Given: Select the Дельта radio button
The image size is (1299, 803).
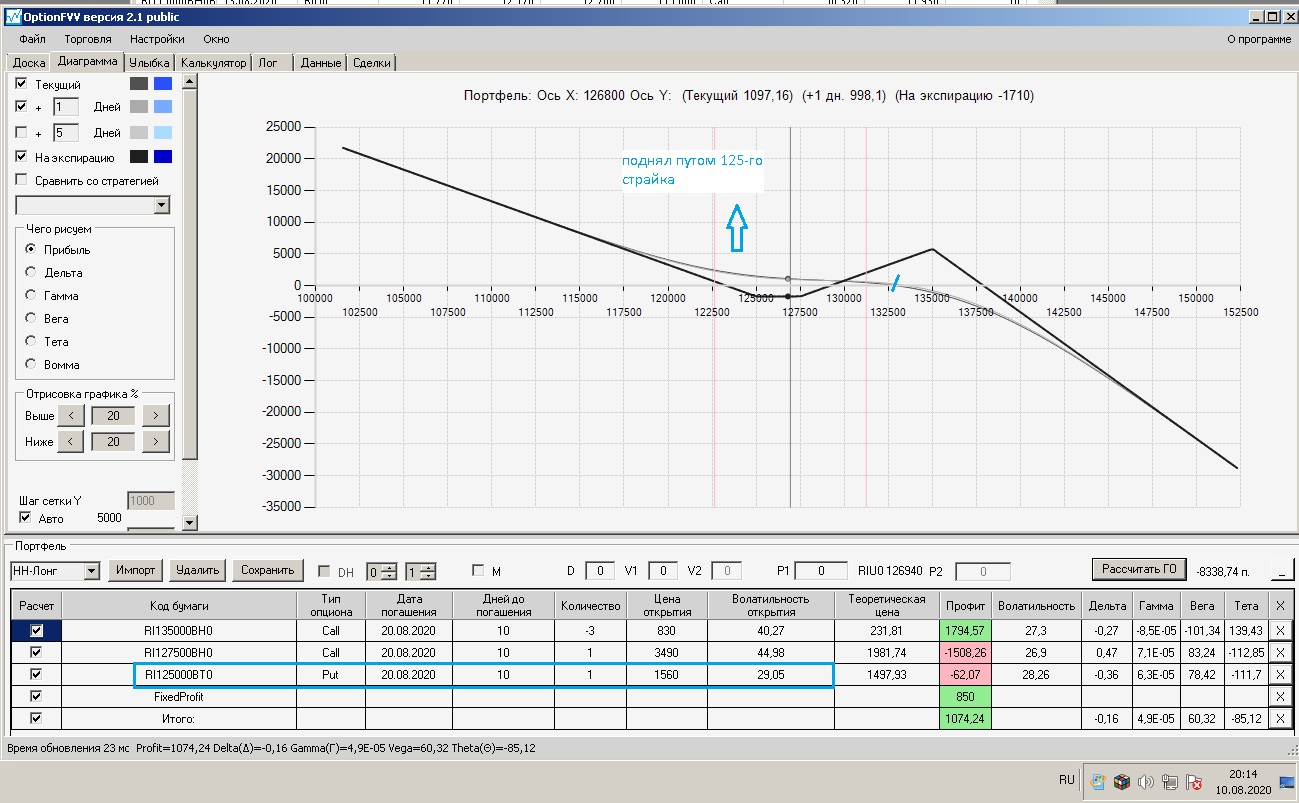Looking at the screenshot, I should [31, 272].
